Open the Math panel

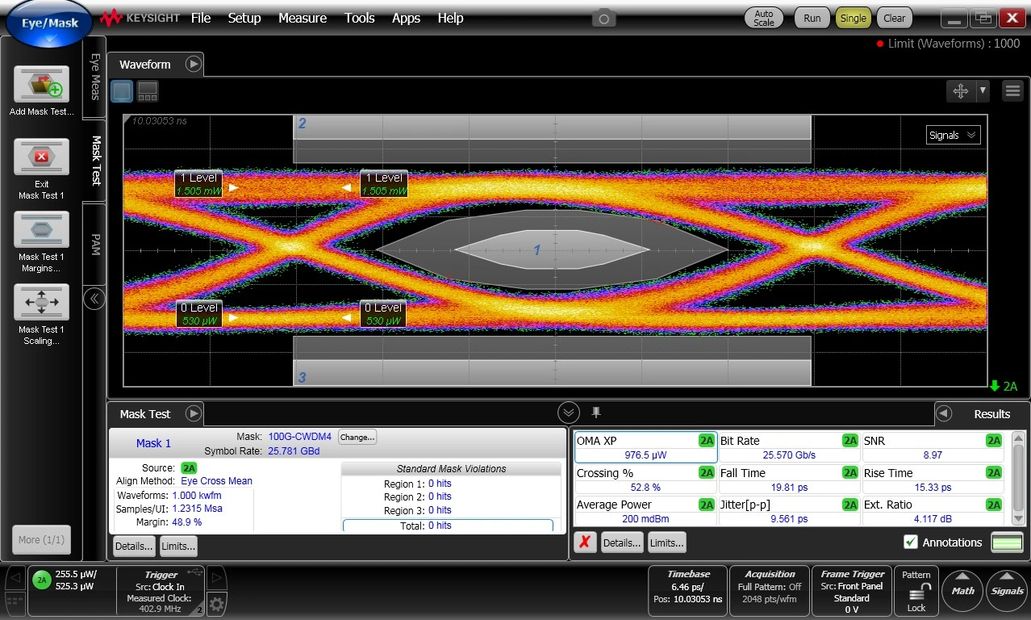[x=961, y=591]
